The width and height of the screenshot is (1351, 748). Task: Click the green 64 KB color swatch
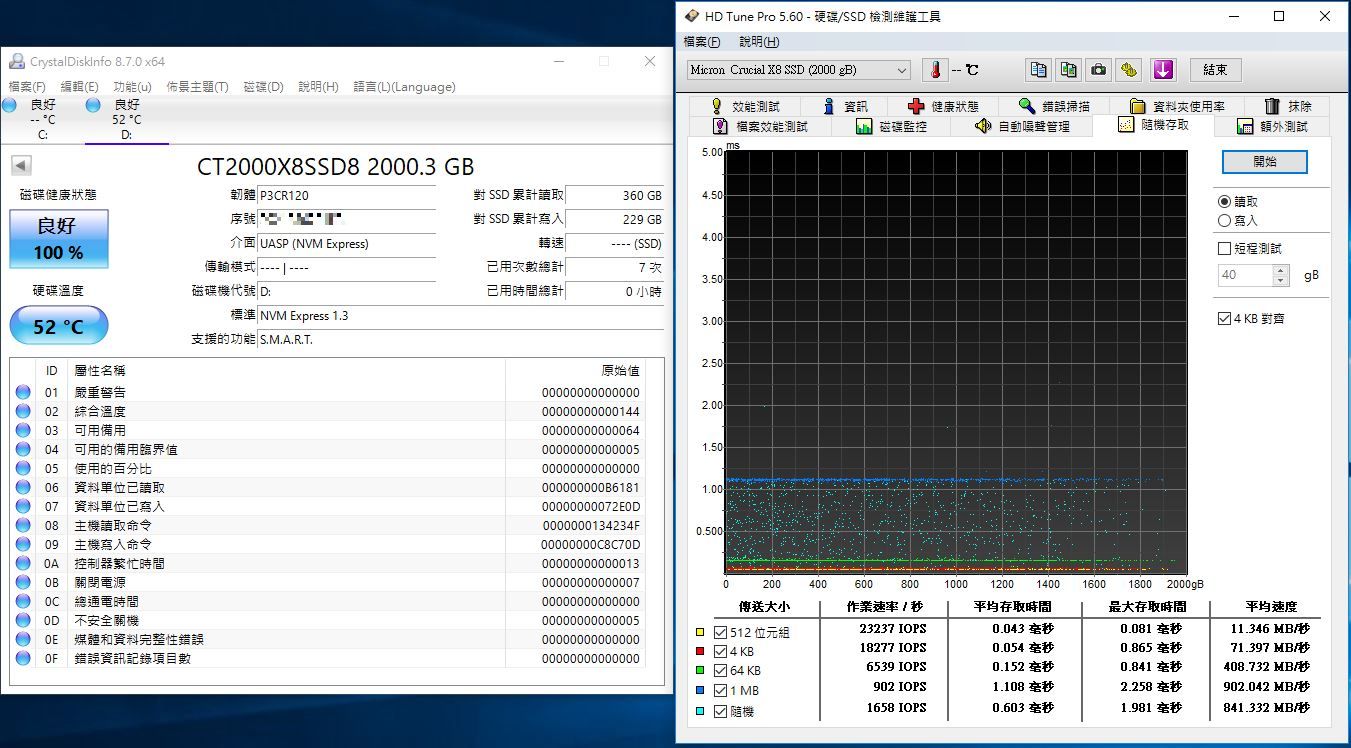701,671
